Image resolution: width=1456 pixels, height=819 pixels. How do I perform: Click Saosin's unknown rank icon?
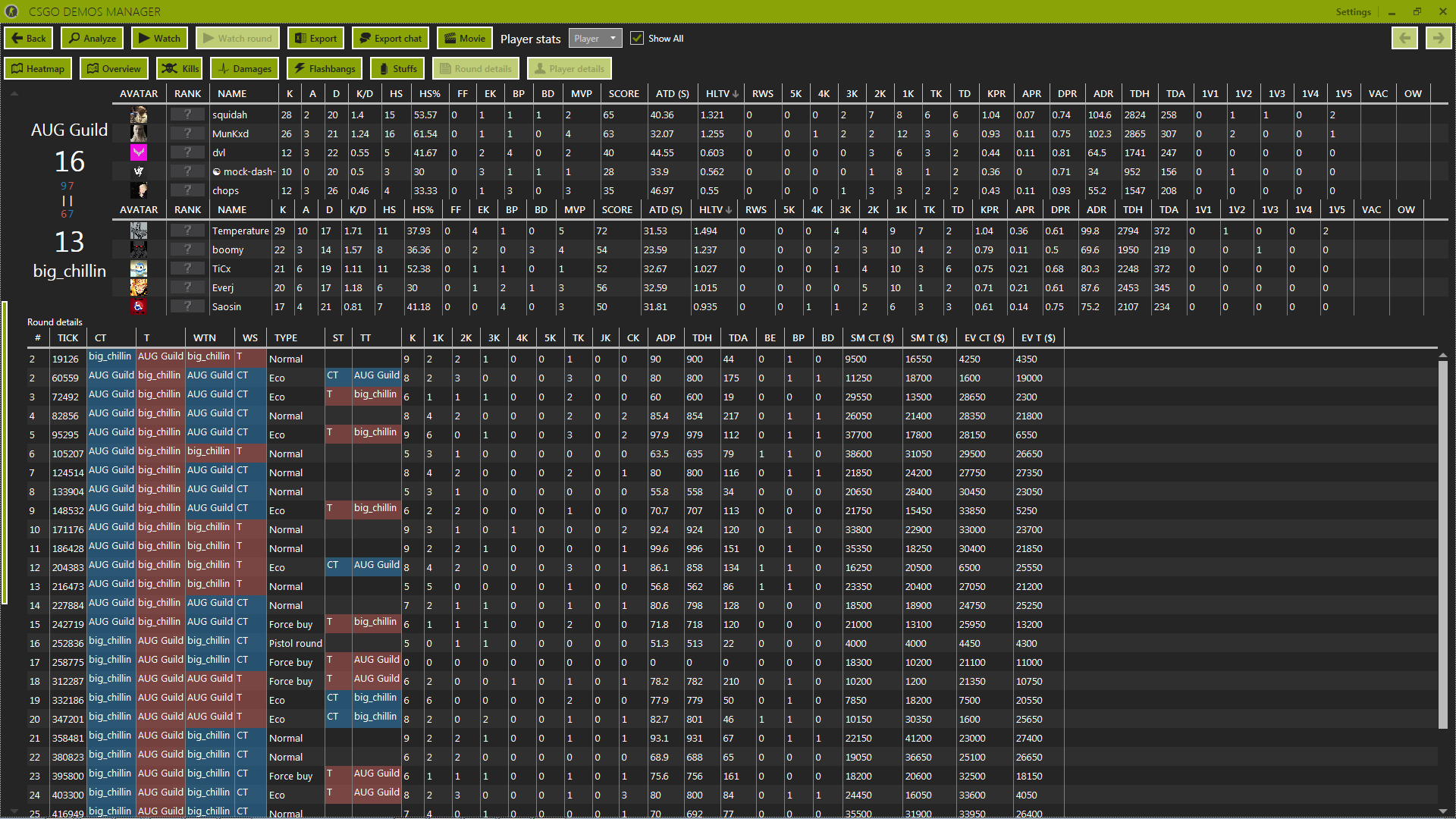tap(187, 306)
